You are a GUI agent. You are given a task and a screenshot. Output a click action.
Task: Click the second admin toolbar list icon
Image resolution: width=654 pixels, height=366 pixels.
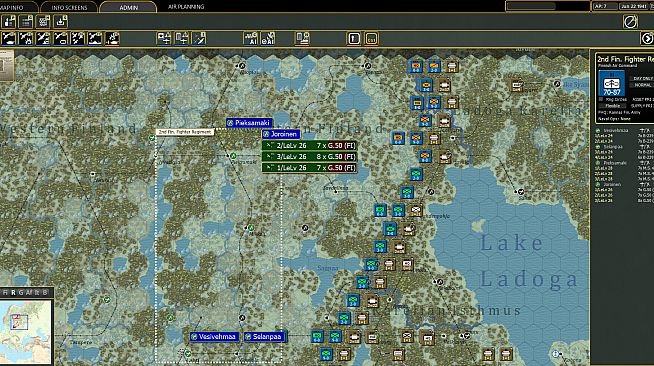[26, 22]
